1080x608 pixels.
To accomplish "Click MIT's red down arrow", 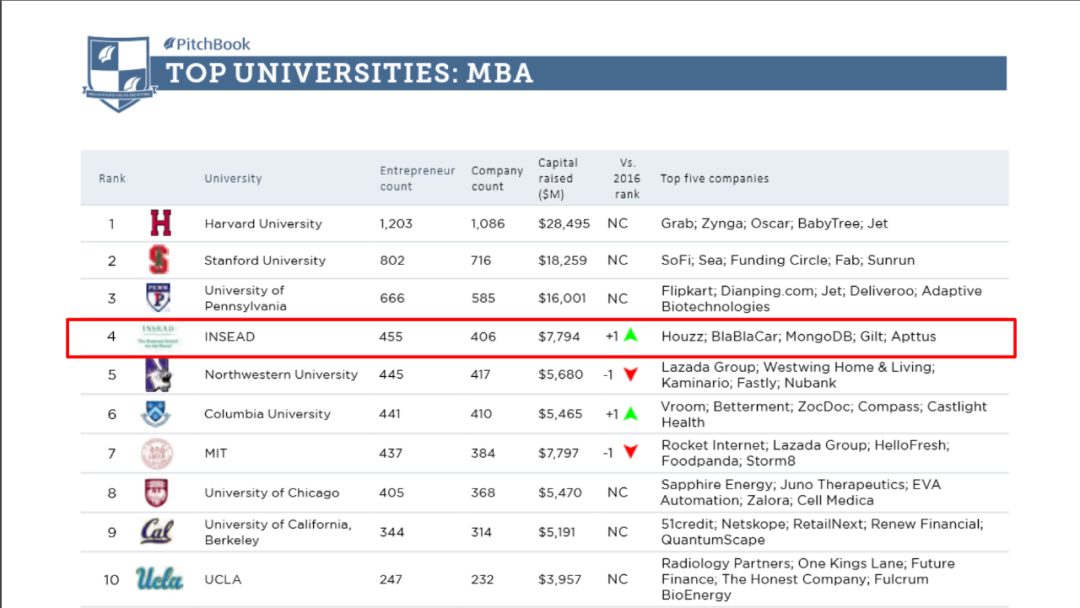I will click(630, 452).
